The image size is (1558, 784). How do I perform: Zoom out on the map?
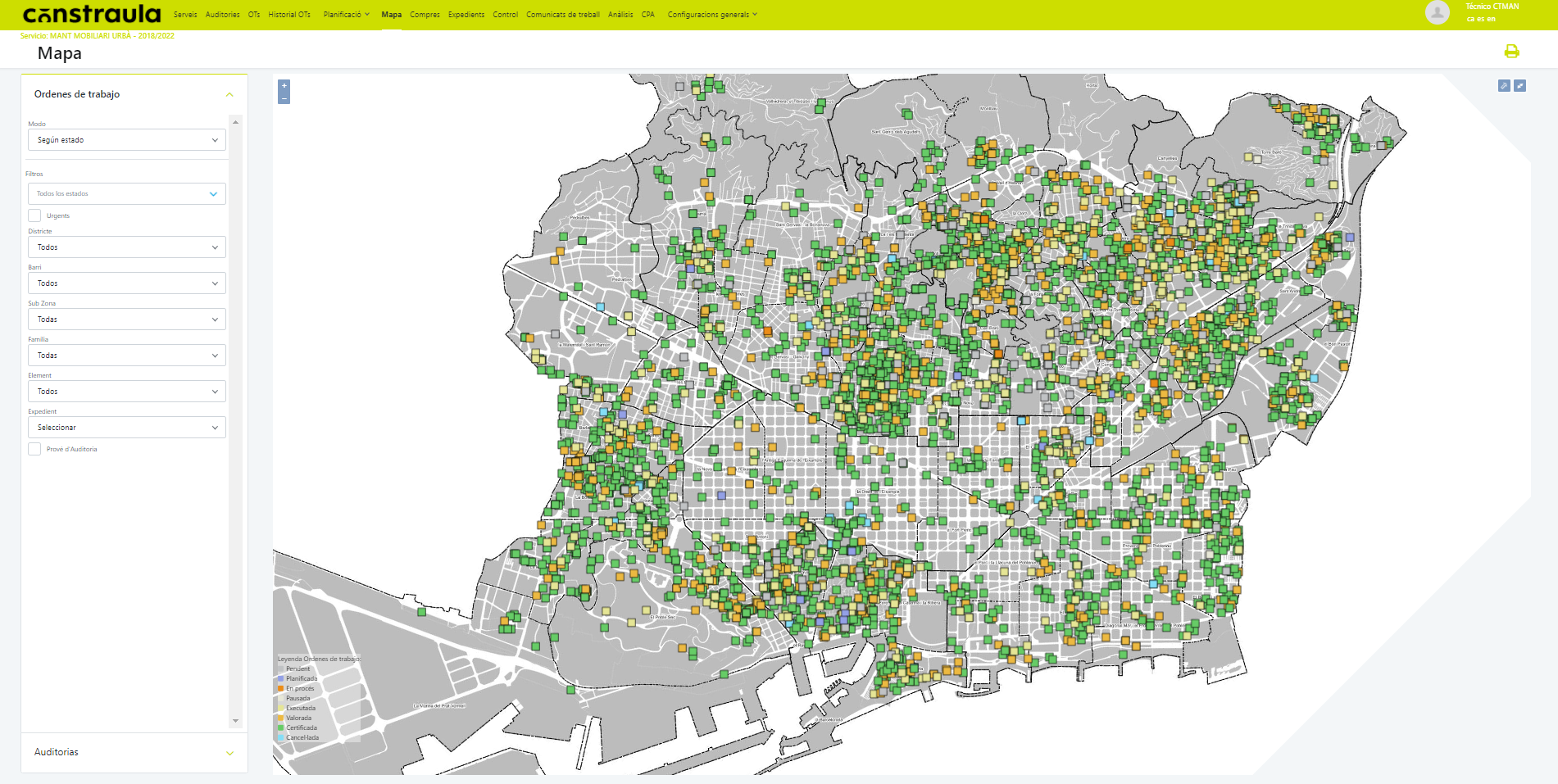click(284, 98)
